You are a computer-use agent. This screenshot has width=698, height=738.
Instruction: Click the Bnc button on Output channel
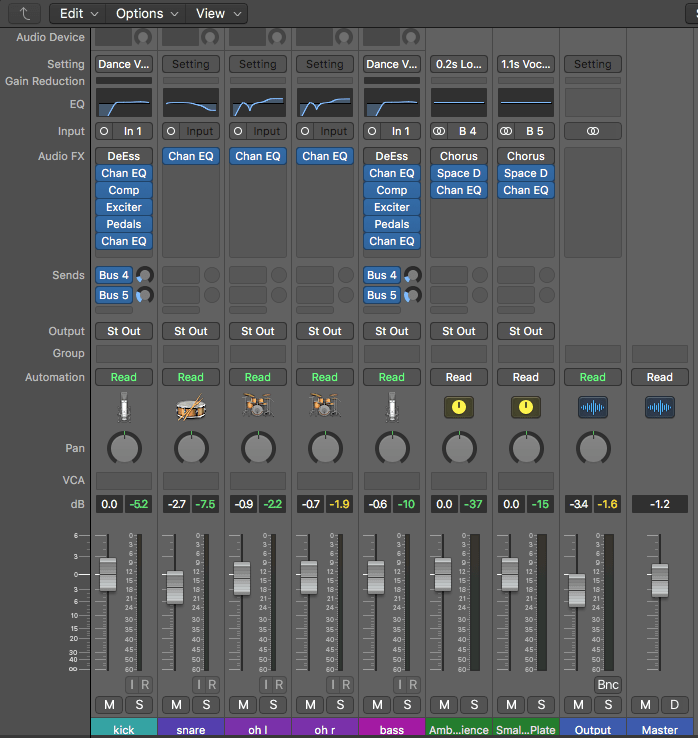tap(607, 684)
